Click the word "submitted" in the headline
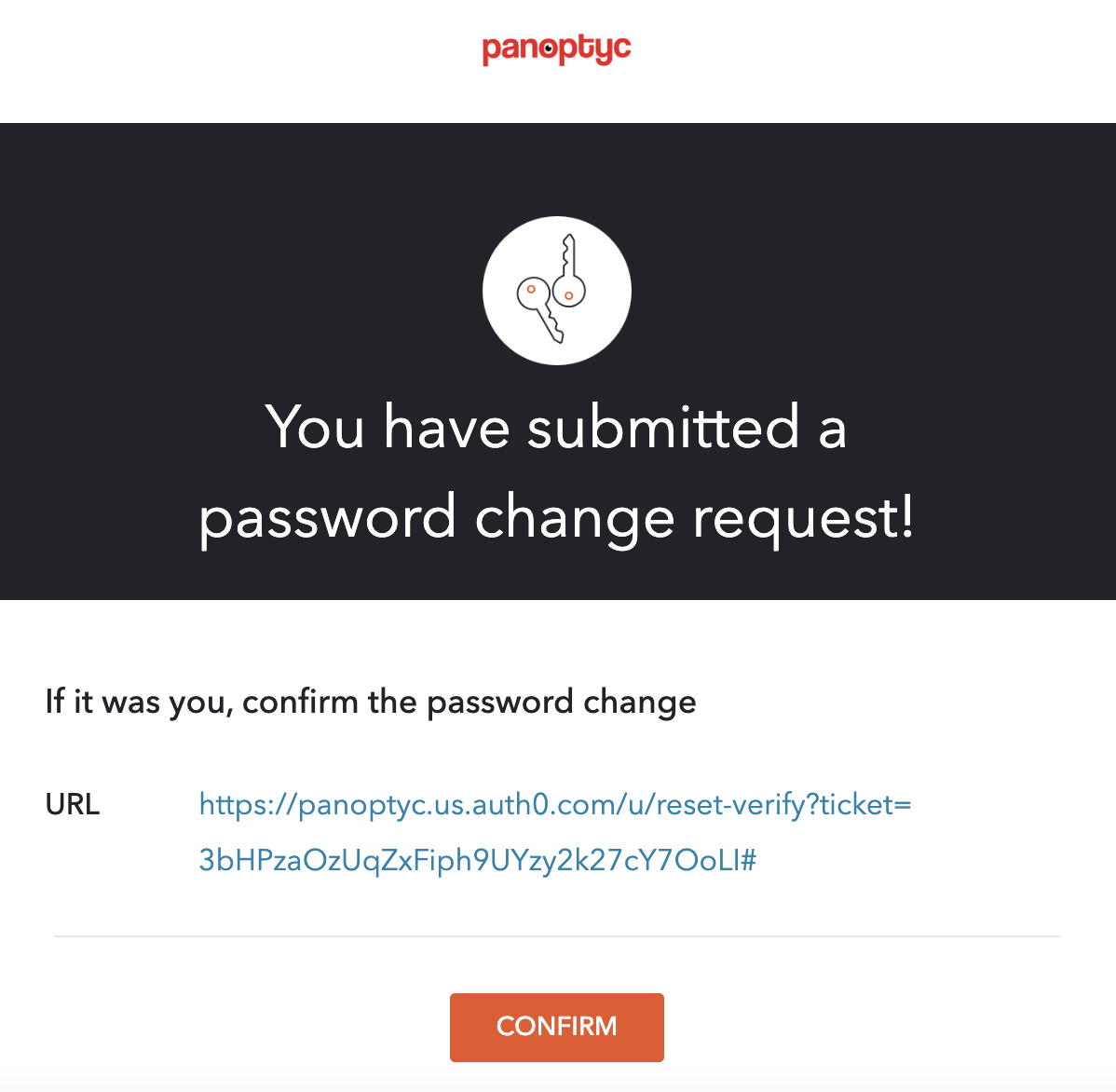Viewport: 1116px width, 1092px height. (x=663, y=427)
